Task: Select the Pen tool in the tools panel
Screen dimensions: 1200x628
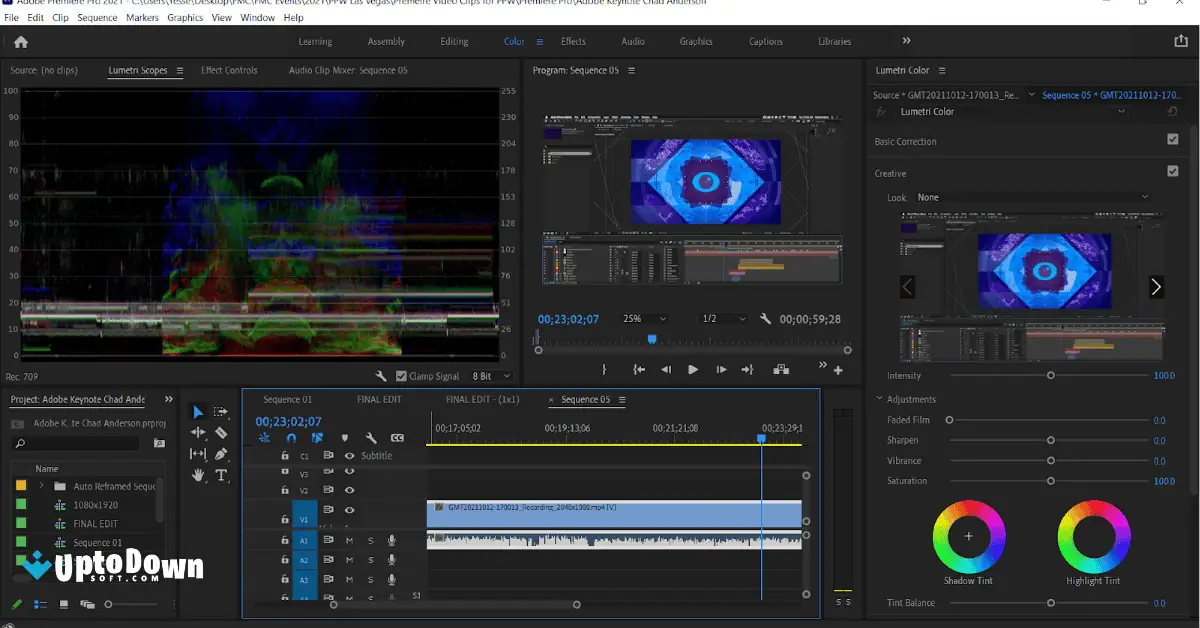Action: click(x=221, y=454)
